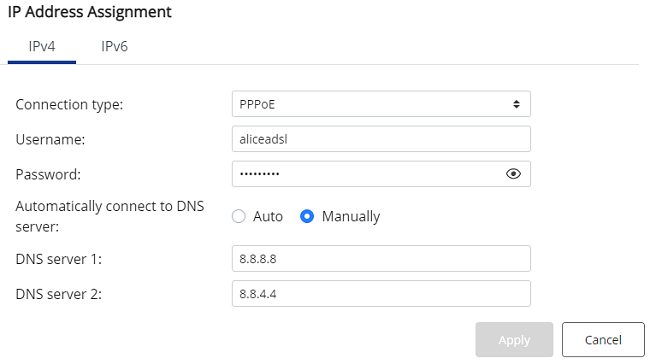
Task: Select the Auto DNS radio button
Action: point(238,216)
